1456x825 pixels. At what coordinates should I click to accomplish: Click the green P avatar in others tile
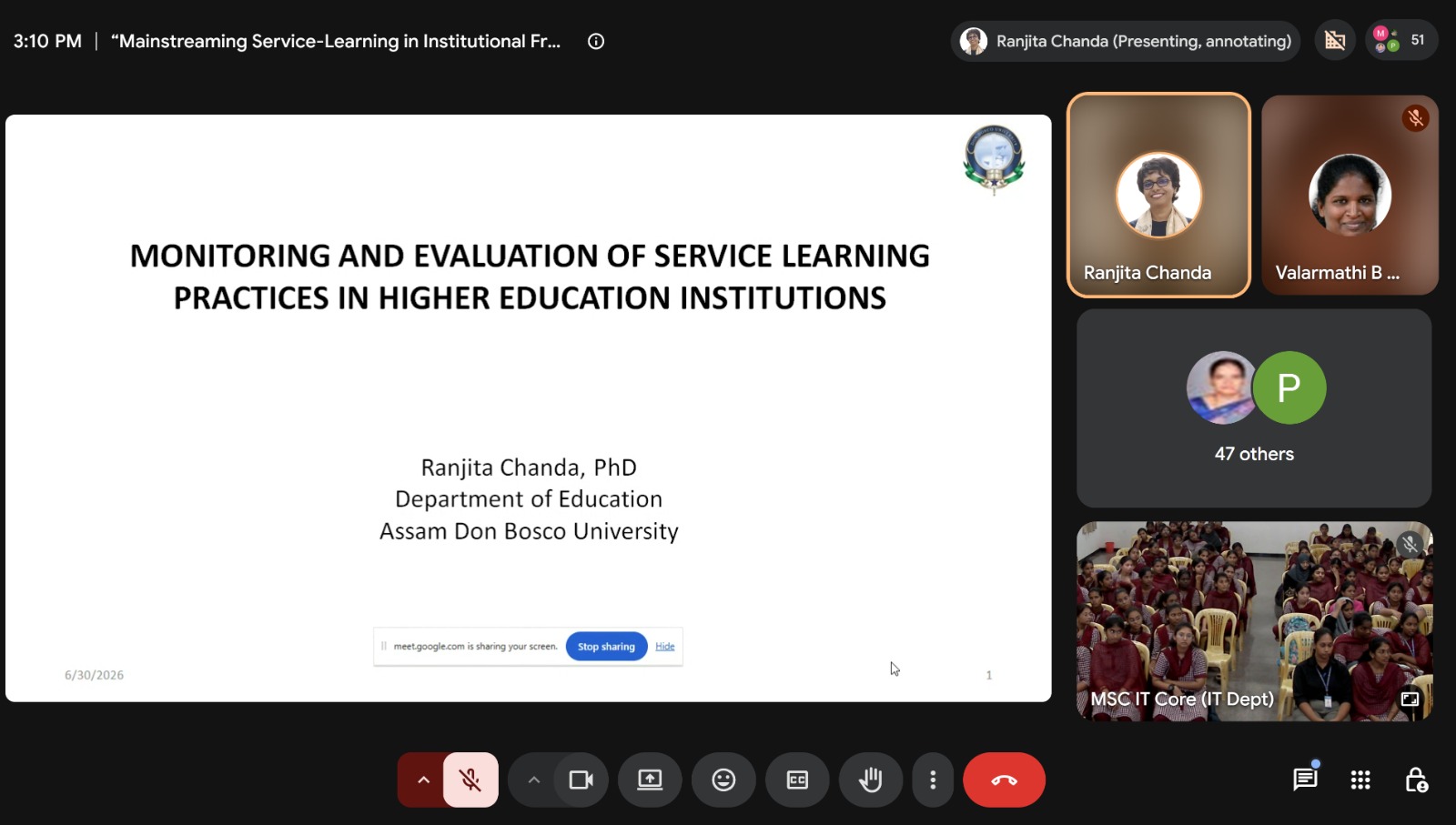tap(1289, 387)
